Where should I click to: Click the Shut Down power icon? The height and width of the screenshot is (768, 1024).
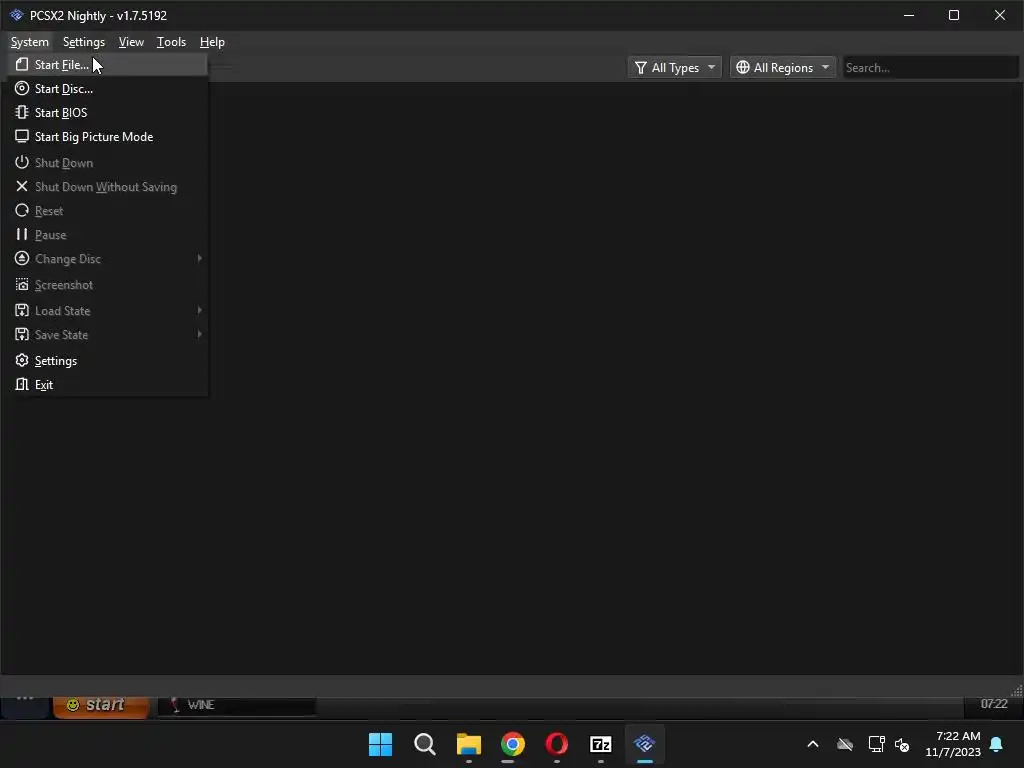[22, 162]
